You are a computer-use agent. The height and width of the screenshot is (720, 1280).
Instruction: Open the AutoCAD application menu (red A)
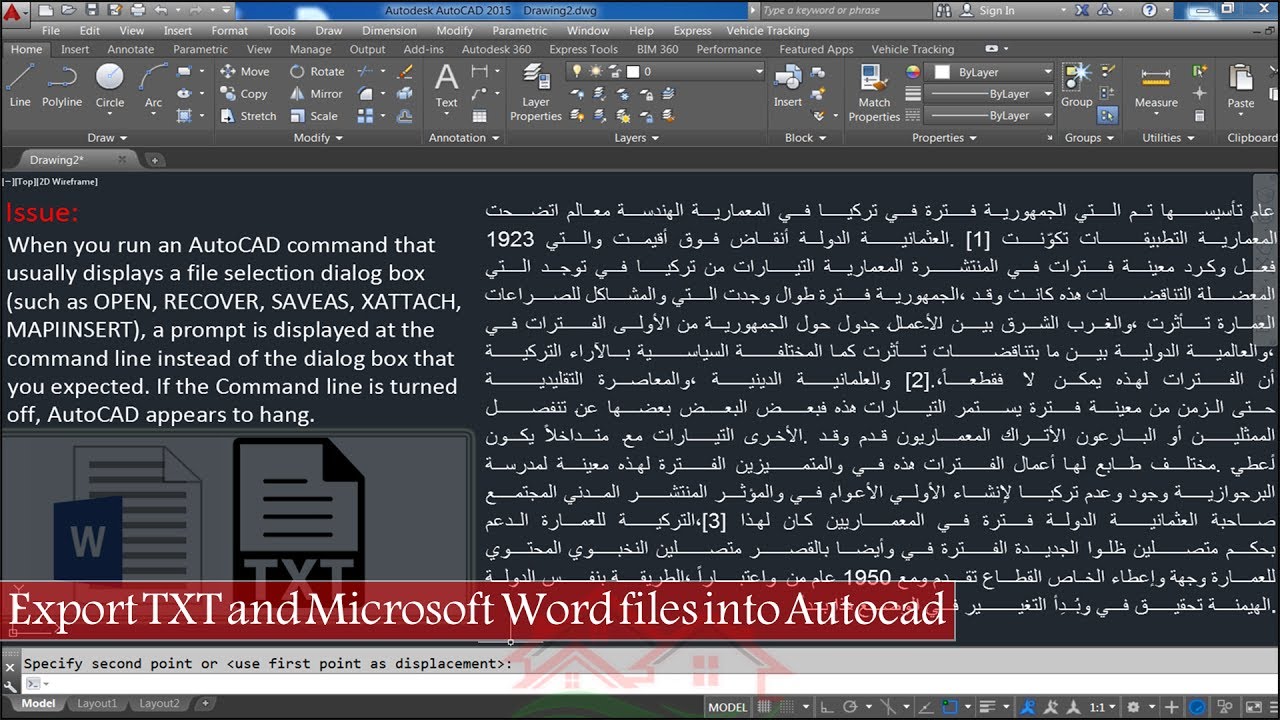pos(14,13)
